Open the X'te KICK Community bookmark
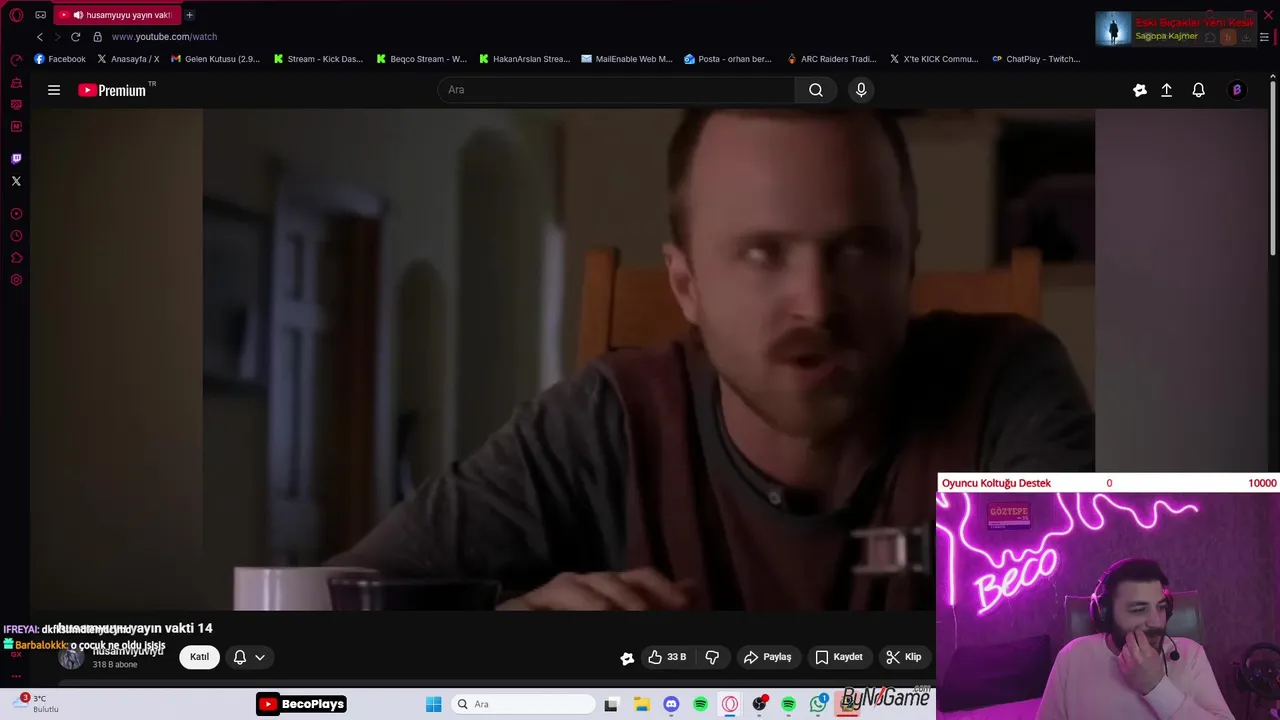The height and width of the screenshot is (720, 1280). (x=934, y=59)
